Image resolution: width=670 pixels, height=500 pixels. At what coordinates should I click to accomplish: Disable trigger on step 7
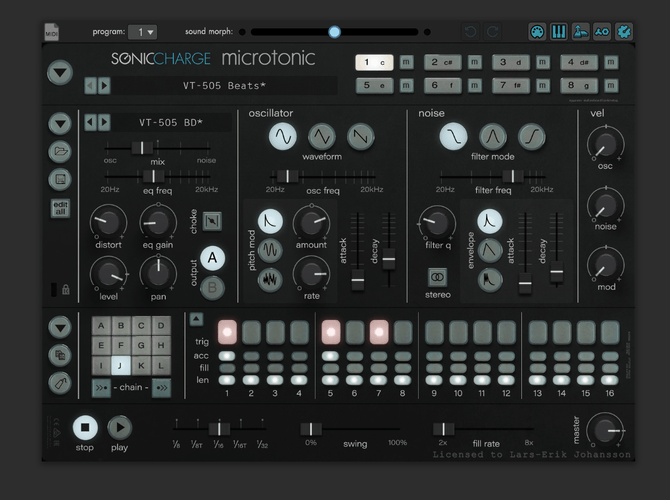tap(379, 332)
